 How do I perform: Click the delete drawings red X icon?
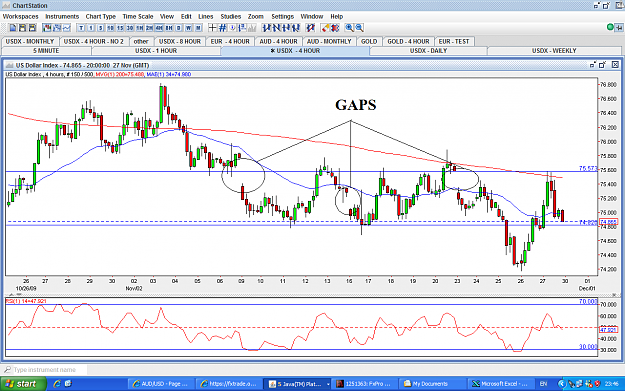tap(335, 28)
